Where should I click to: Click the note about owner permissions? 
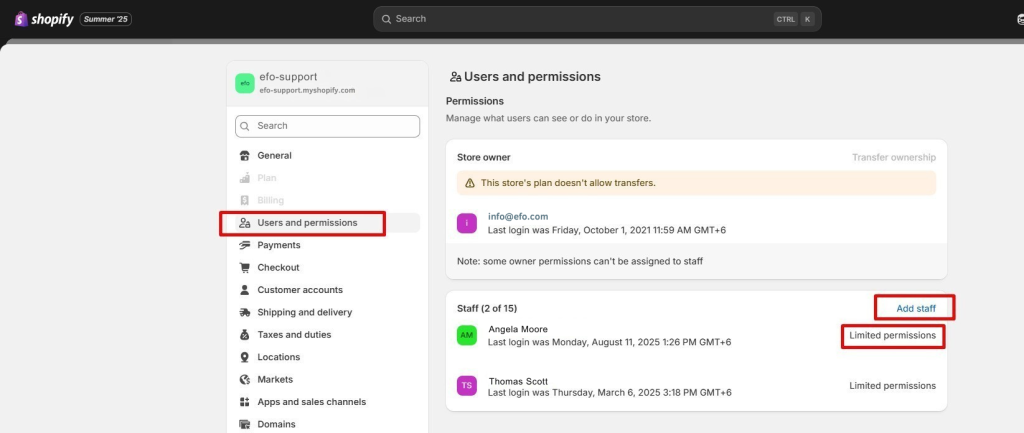(x=580, y=261)
